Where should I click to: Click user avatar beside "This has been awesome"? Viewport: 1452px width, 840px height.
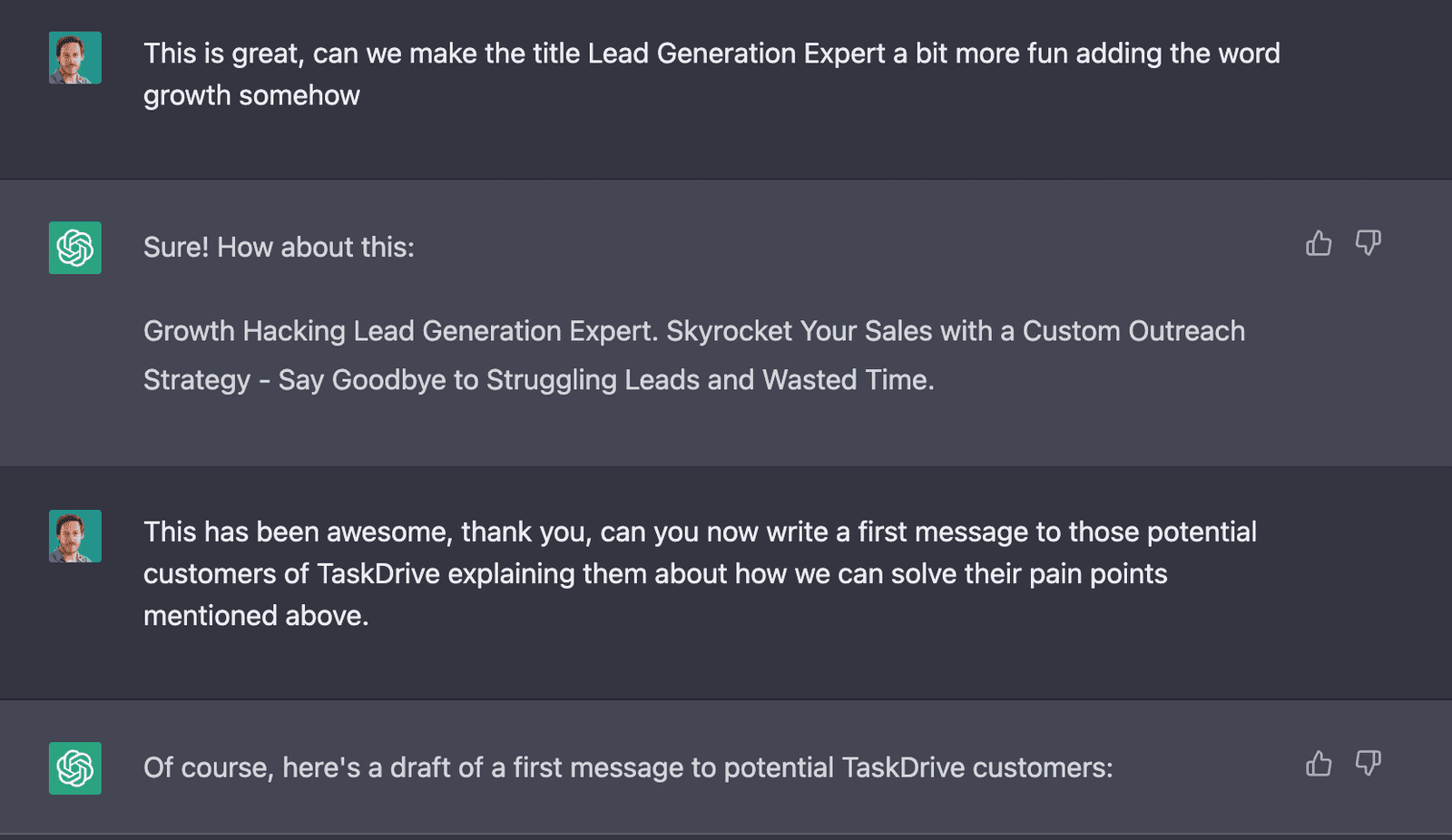click(75, 536)
